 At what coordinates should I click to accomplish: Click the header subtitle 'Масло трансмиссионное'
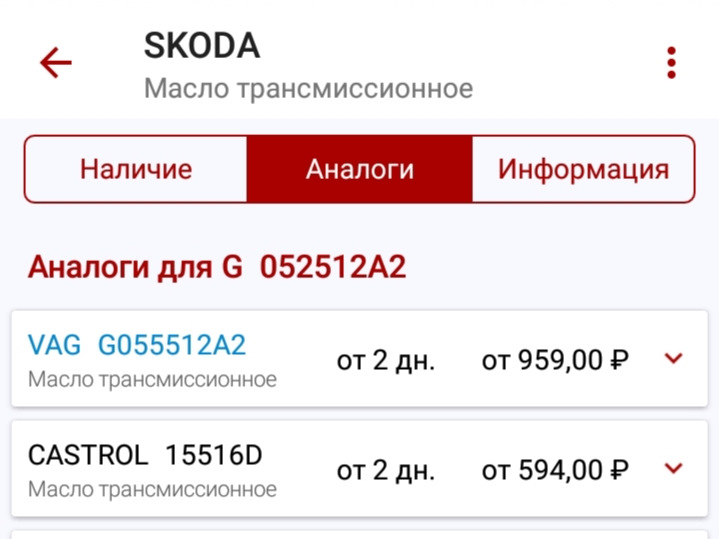309,88
